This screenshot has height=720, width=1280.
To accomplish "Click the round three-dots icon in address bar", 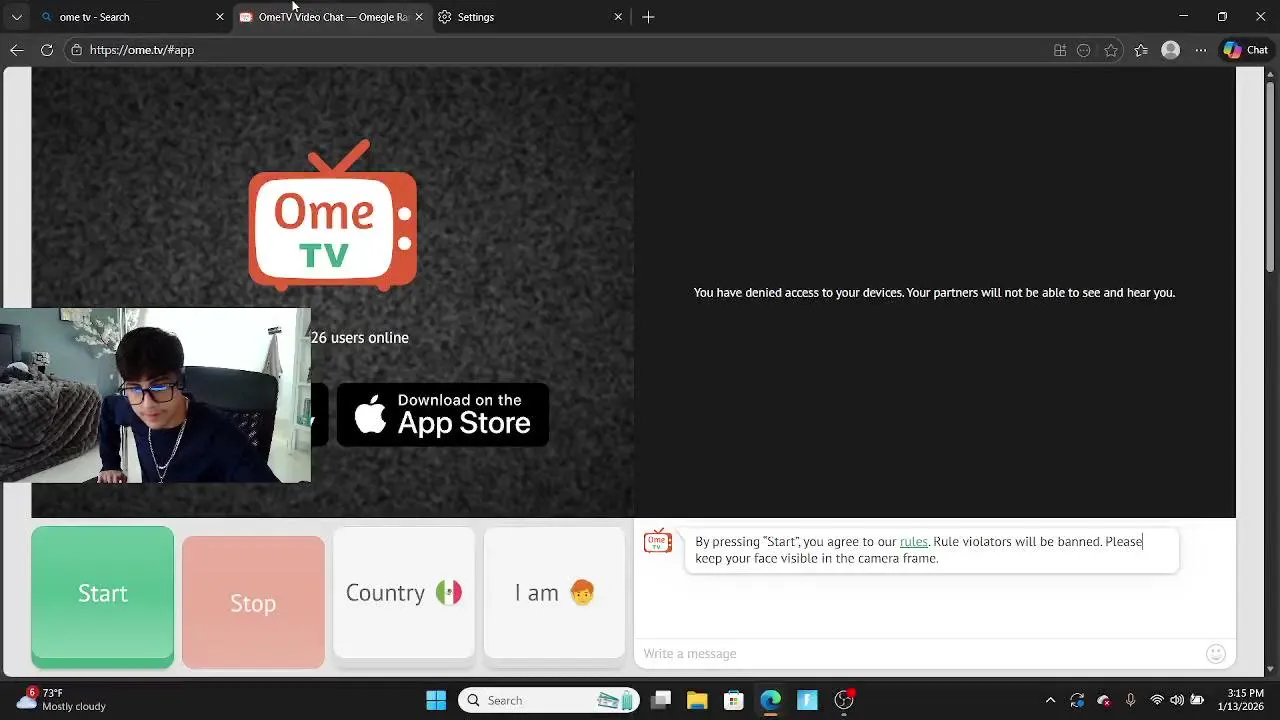I will pyautogui.click(x=1084, y=50).
